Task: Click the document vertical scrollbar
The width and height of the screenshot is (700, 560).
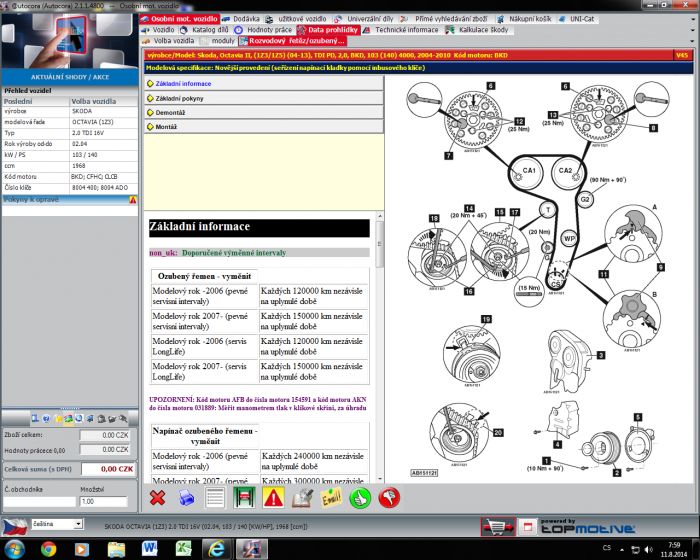Action: (x=380, y=347)
